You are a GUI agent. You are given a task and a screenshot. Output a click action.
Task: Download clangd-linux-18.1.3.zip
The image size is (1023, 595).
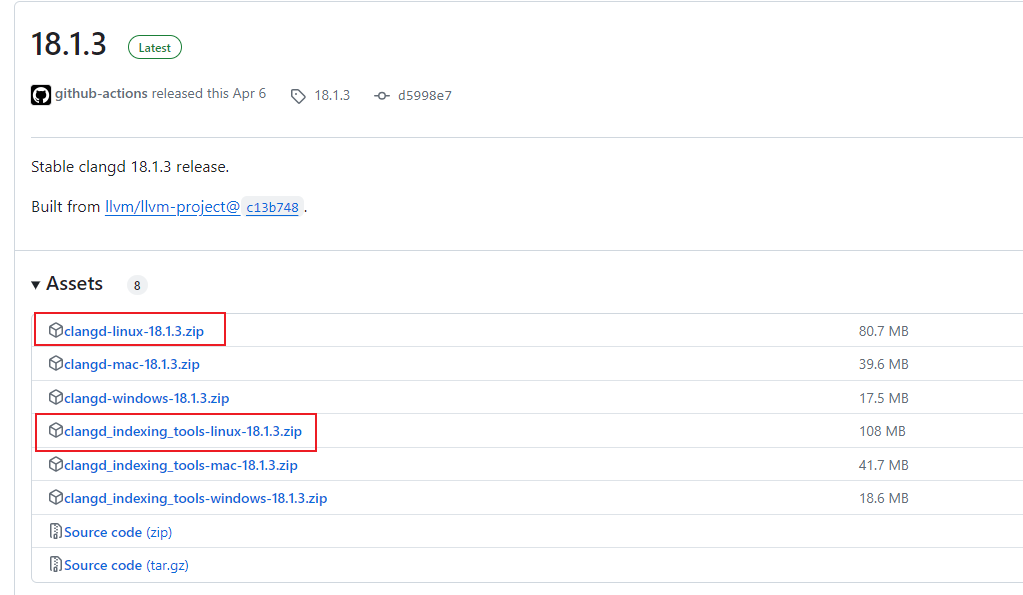134,331
